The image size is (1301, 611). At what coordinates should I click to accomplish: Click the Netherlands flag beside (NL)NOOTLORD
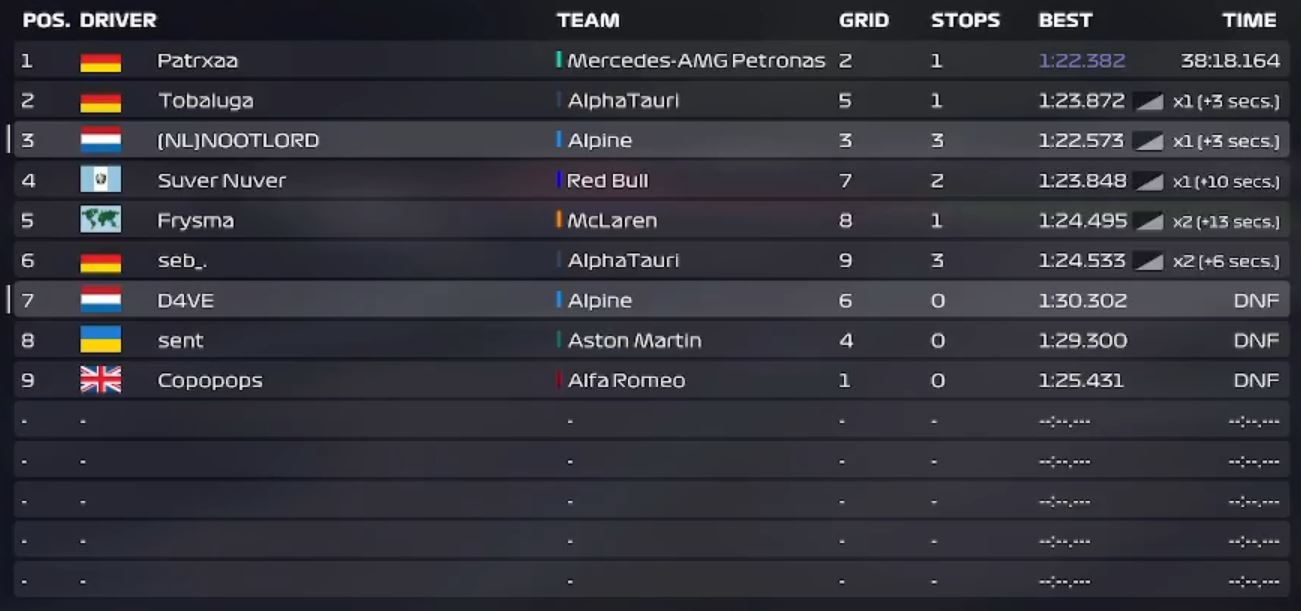[x=100, y=141]
